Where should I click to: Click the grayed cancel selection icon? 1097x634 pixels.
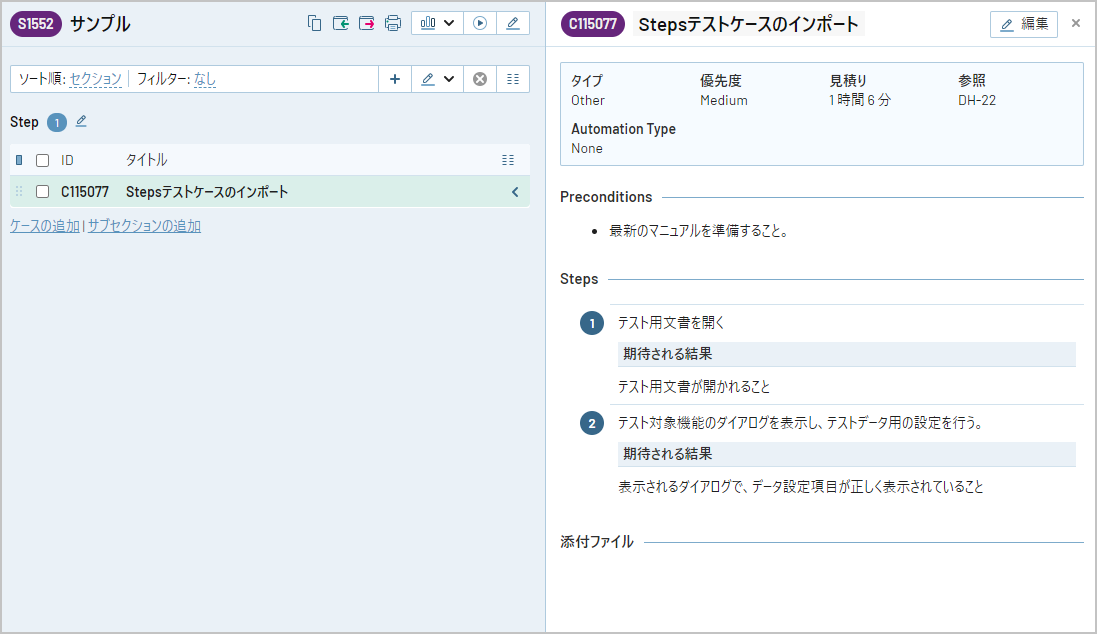tap(479, 78)
